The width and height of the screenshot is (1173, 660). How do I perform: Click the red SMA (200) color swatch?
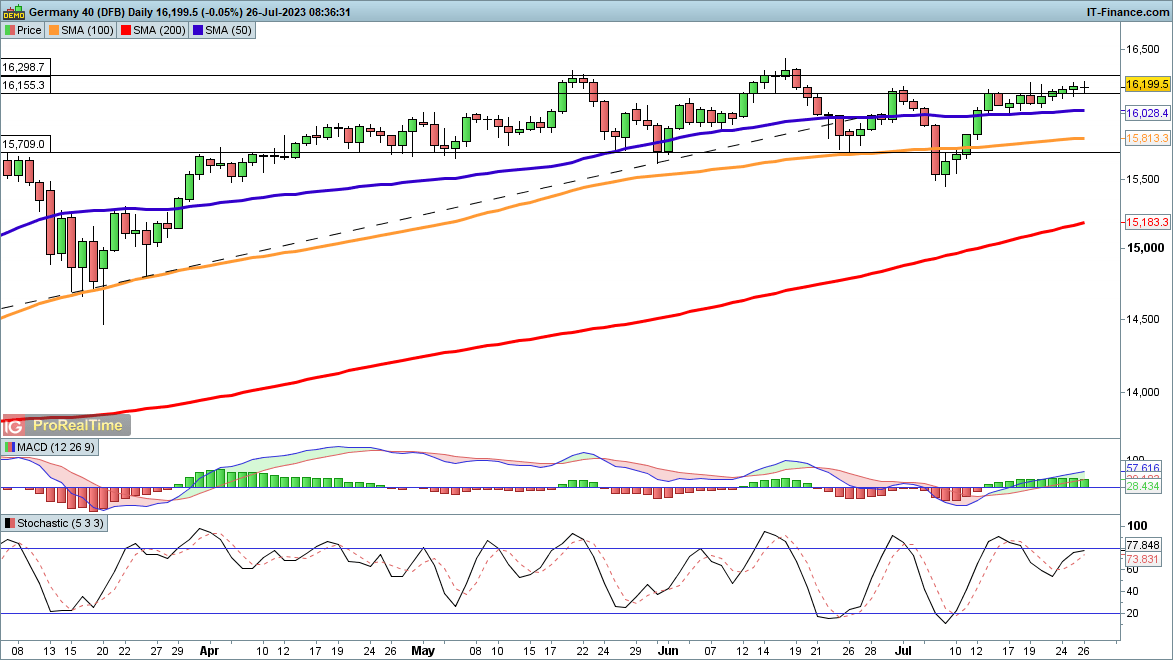pyautogui.click(x=126, y=30)
